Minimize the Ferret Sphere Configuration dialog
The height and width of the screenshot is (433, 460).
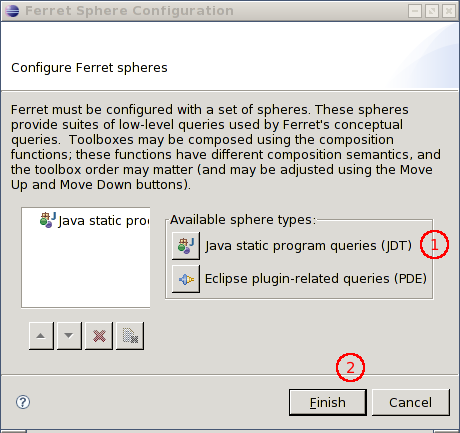click(x=415, y=11)
